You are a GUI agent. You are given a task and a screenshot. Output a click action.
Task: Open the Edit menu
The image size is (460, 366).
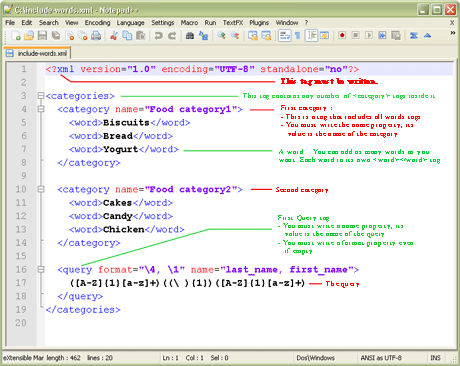(27, 23)
